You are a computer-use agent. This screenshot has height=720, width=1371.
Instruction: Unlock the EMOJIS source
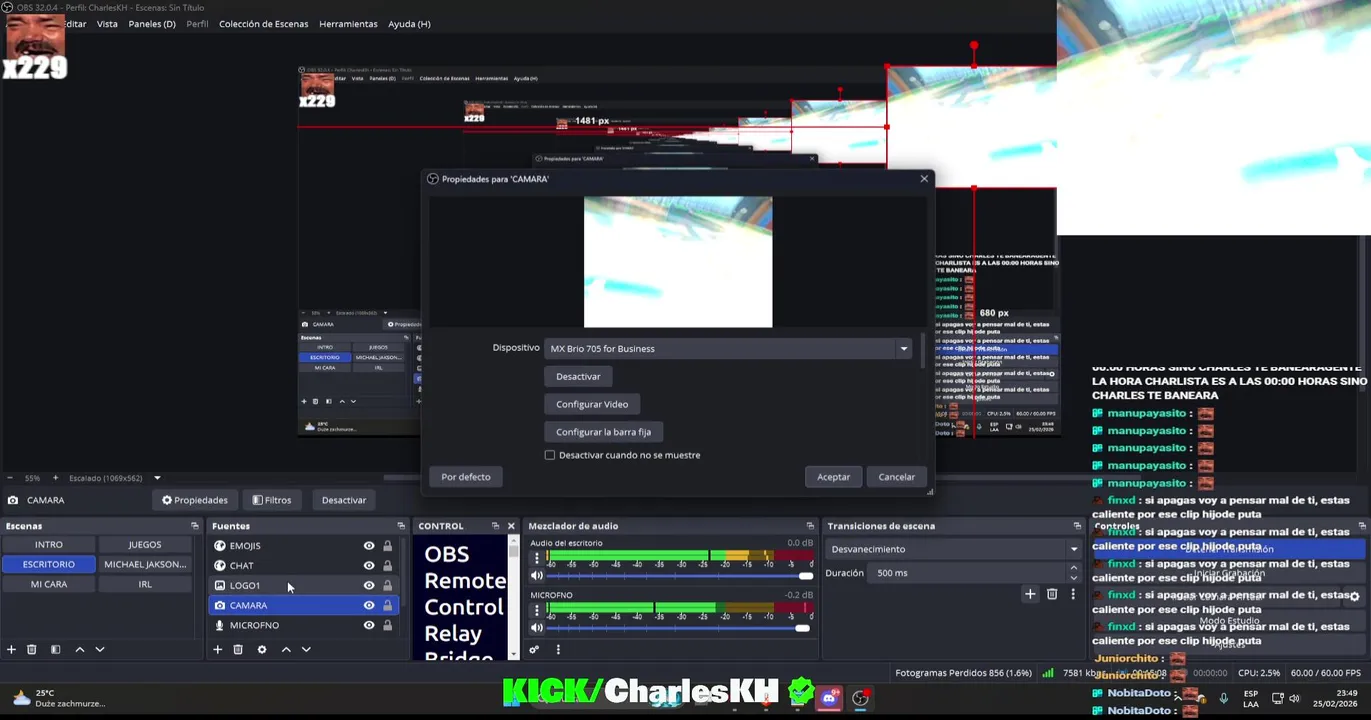point(388,546)
